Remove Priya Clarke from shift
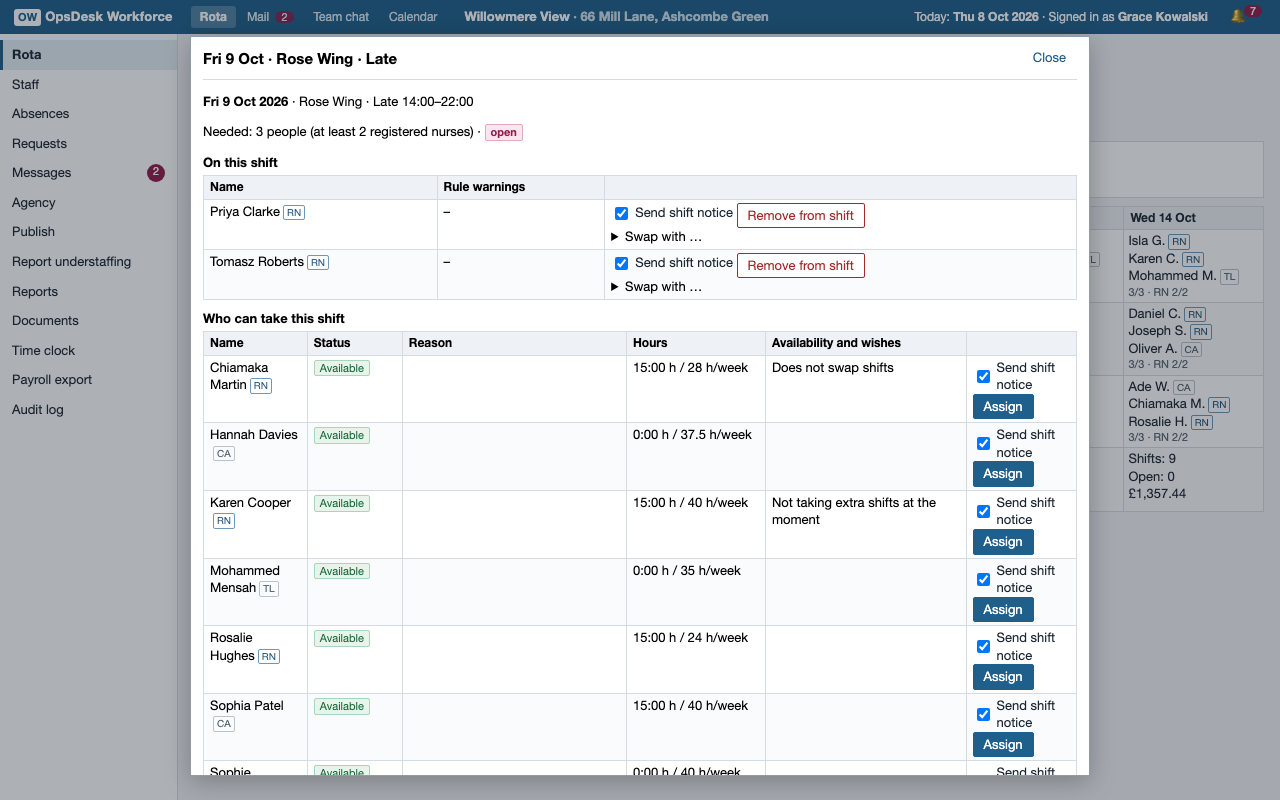 [x=801, y=215]
